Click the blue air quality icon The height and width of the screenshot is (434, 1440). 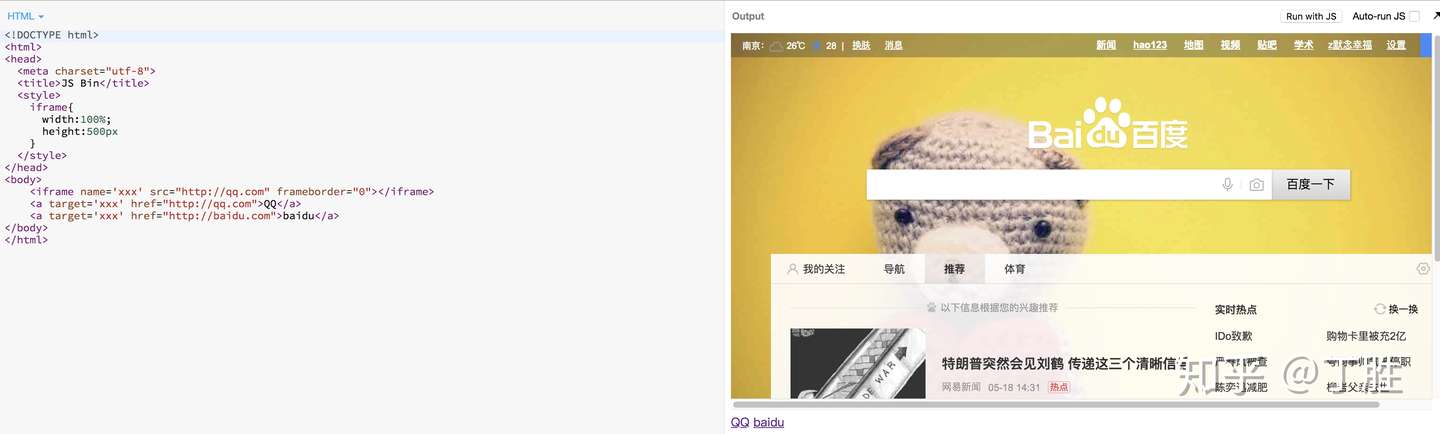click(x=817, y=46)
